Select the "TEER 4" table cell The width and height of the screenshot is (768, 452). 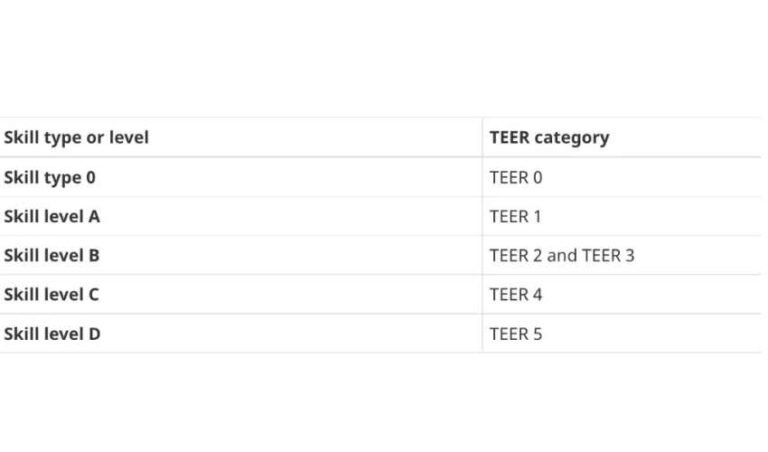[516, 294]
